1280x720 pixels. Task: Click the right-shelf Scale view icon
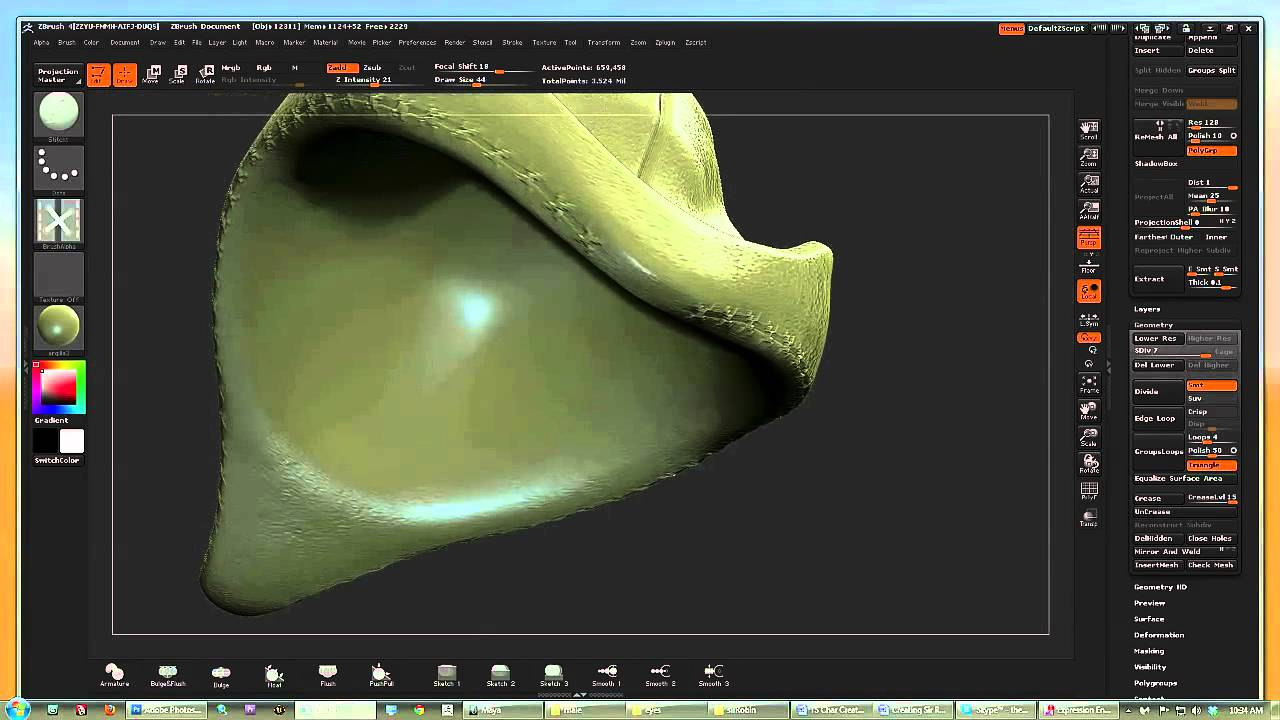[1089, 437]
